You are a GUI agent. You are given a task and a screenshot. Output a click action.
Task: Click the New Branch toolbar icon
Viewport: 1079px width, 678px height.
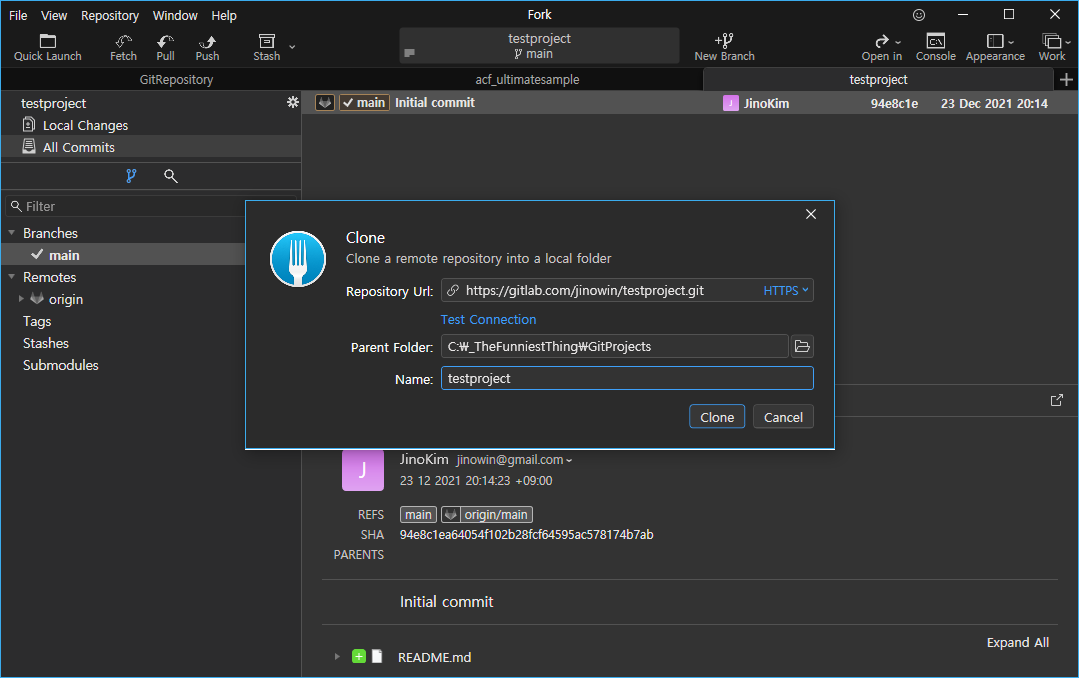[x=724, y=47]
